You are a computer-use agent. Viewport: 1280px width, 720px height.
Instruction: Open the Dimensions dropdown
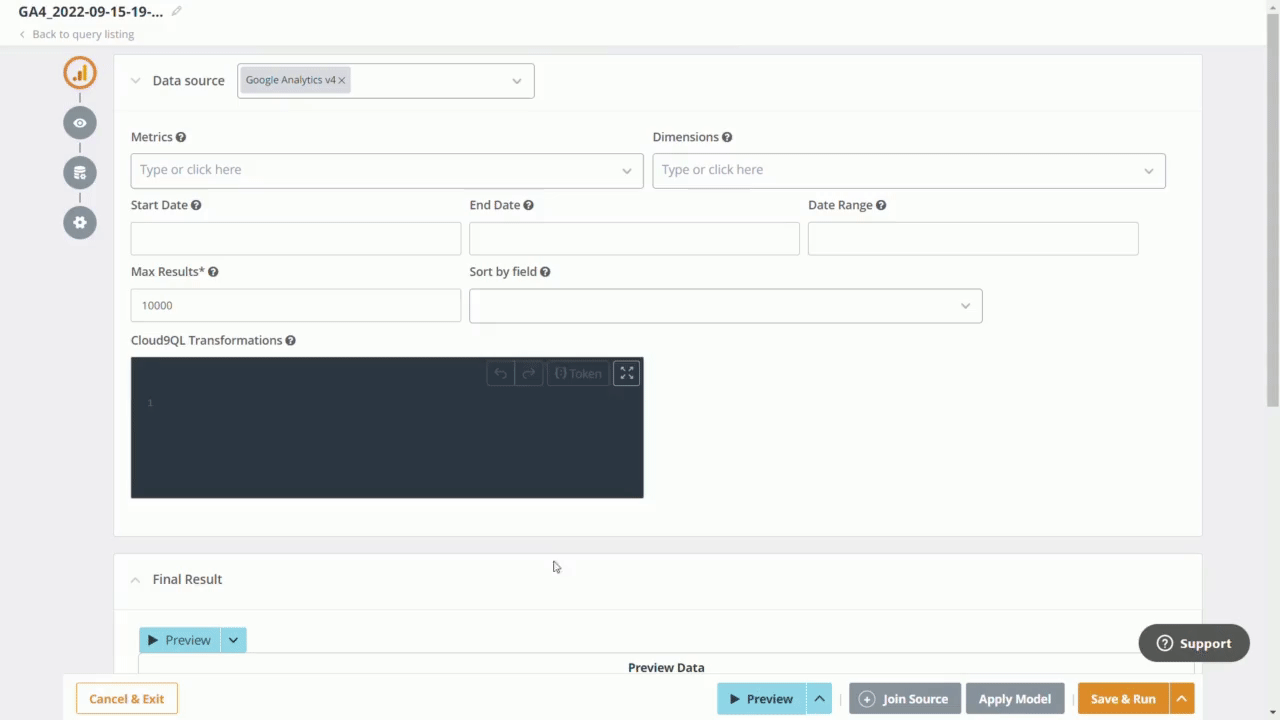(1148, 171)
